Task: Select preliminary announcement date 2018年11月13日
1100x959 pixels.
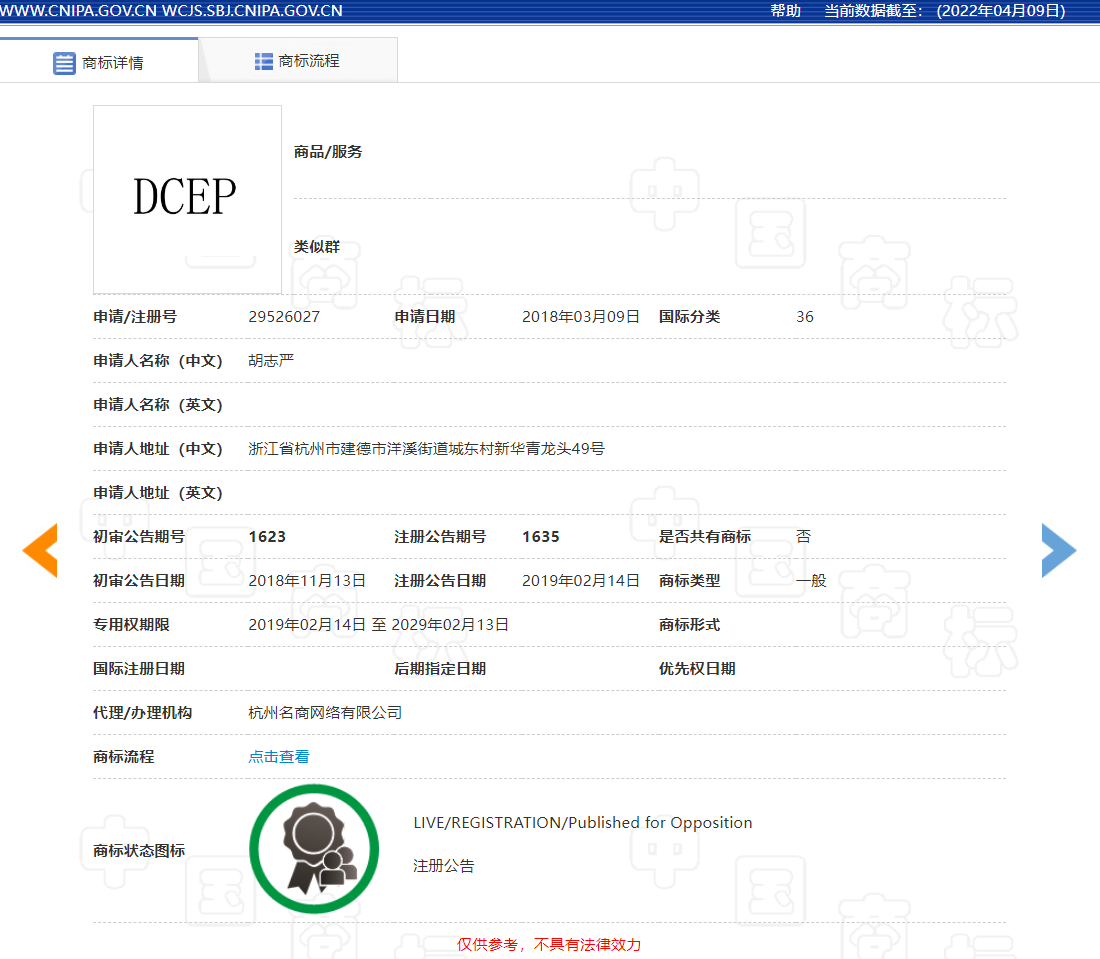Action: click(307, 581)
